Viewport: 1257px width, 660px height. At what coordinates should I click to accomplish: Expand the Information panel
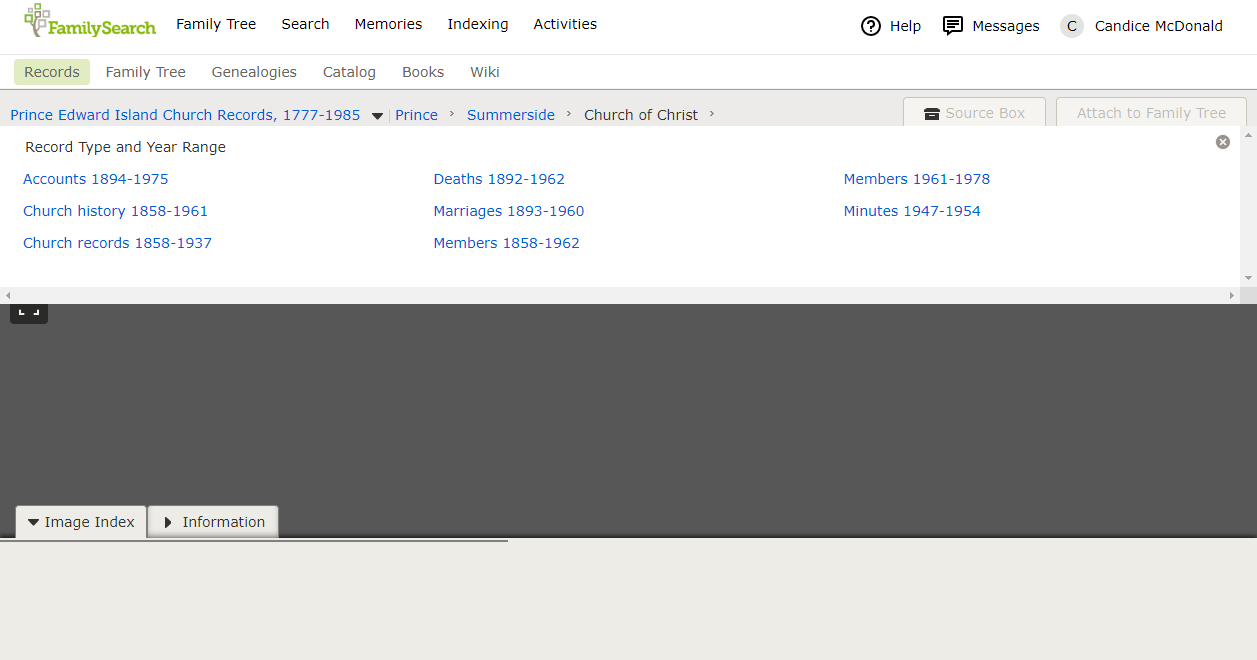213,522
